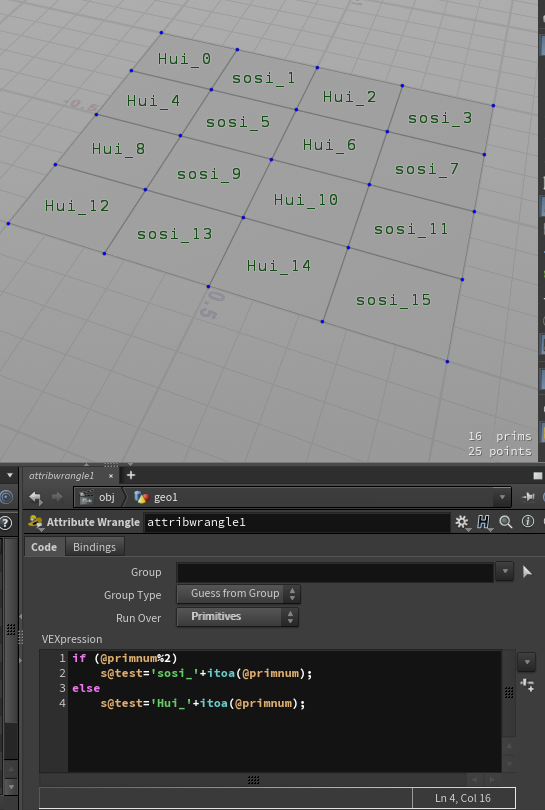Image resolution: width=545 pixels, height=810 pixels.
Task: Click the pin pane icon
Action: [x=528, y=497]
